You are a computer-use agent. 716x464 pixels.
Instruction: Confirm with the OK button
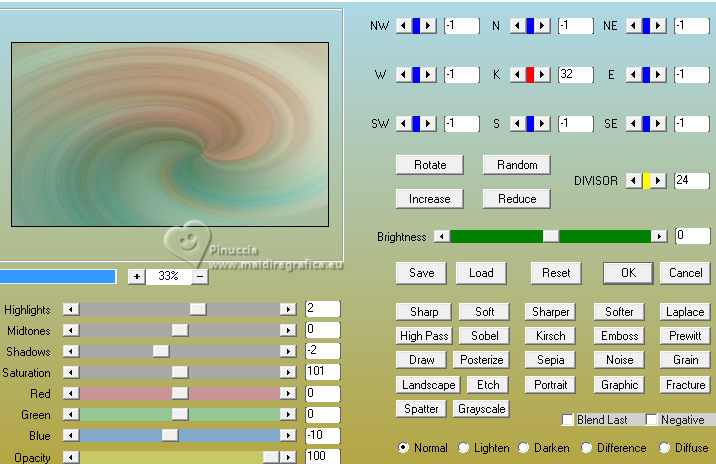pos(628,273)
